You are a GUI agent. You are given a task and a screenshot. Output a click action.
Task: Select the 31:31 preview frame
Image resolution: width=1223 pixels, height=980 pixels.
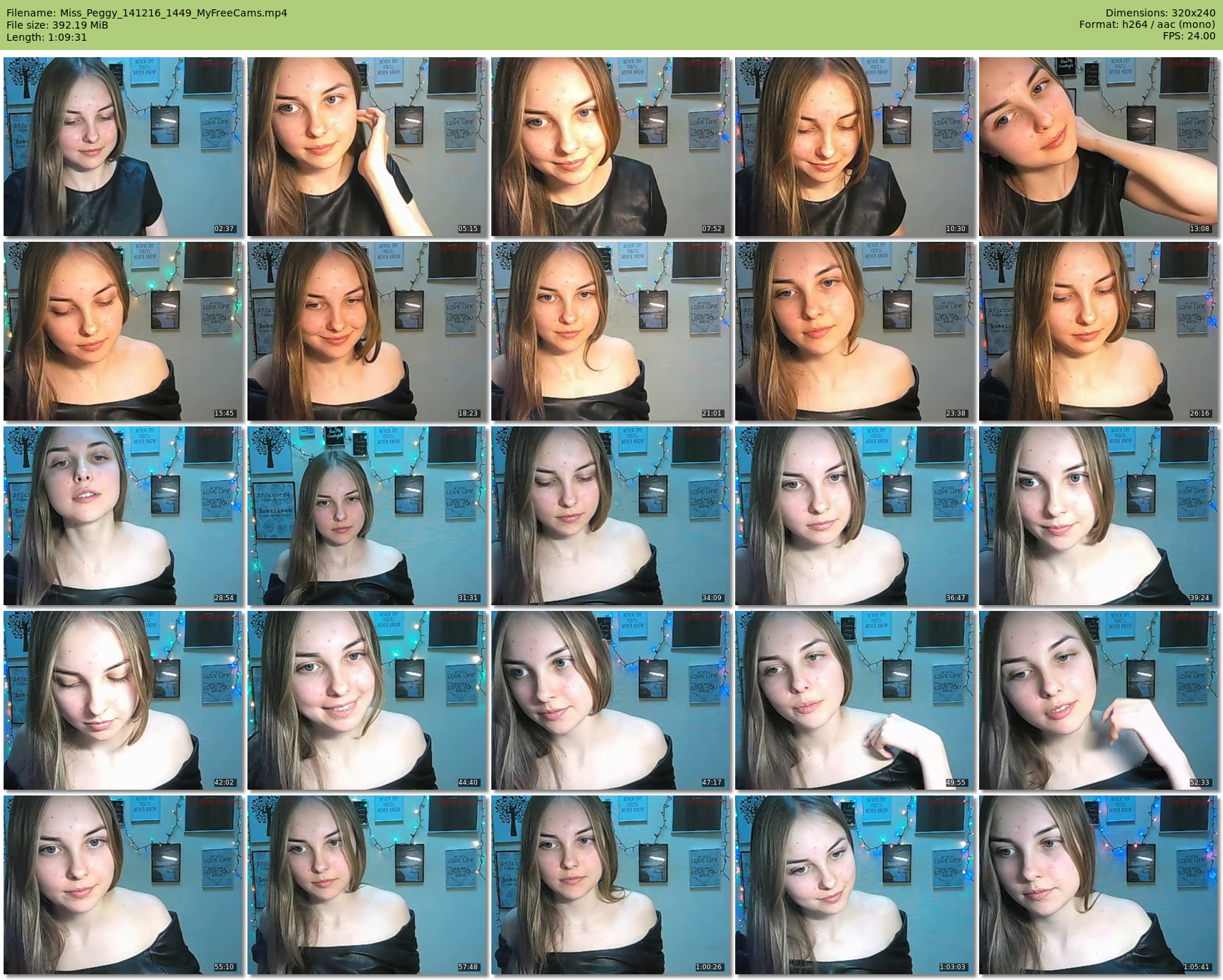click(367, 516)
